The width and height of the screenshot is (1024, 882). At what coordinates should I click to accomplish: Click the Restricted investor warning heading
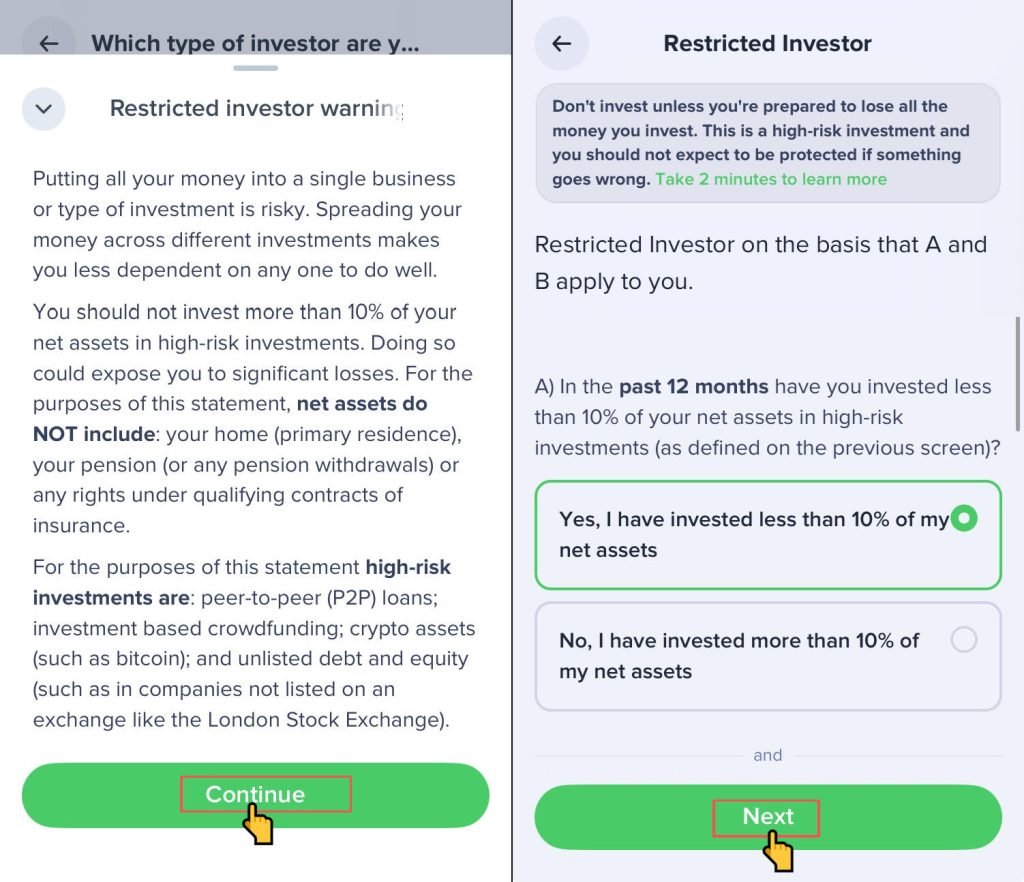[x=256, y=109]
